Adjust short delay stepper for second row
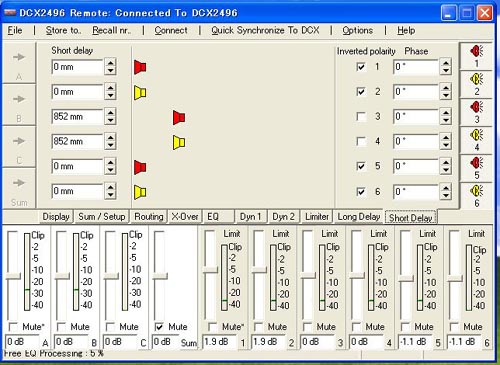 click(110, 92)
